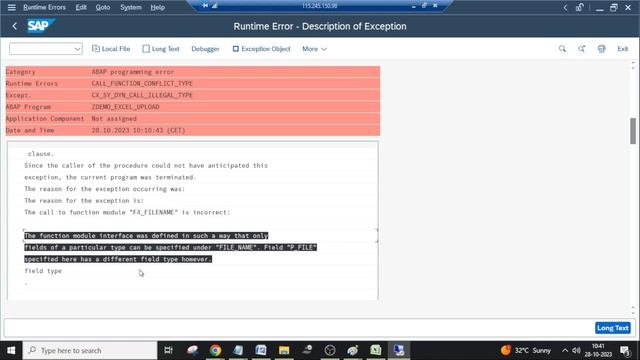Click the search-next icon in toolbar
Image resolution: width=640 pixels, height=360 pixels.
tap(582, 49)
